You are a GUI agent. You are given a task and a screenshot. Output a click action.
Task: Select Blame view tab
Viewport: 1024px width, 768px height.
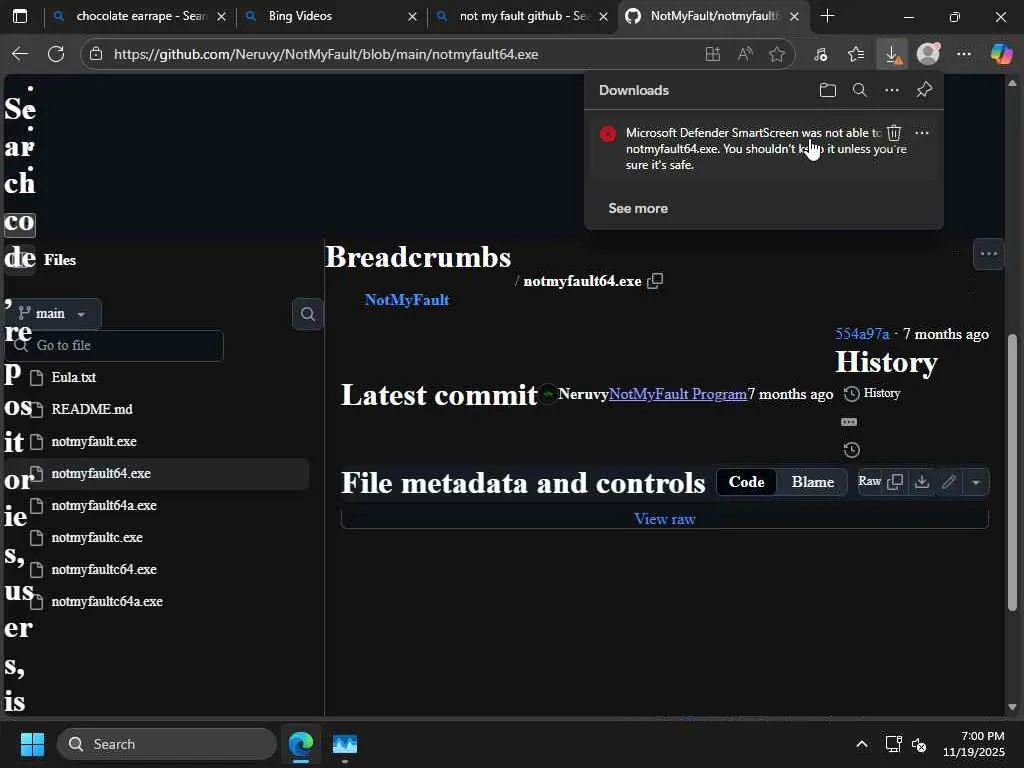(x=812, y=482)
